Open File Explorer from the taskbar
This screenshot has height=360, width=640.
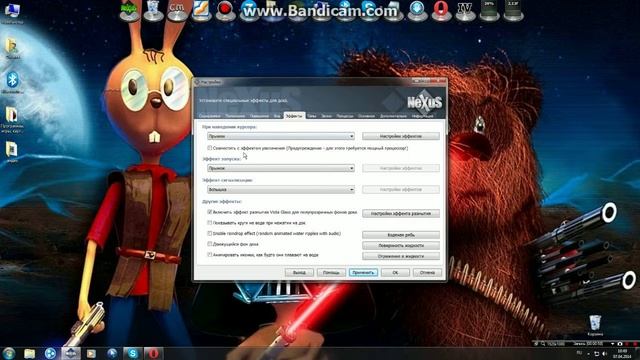(x=29, y=353)
